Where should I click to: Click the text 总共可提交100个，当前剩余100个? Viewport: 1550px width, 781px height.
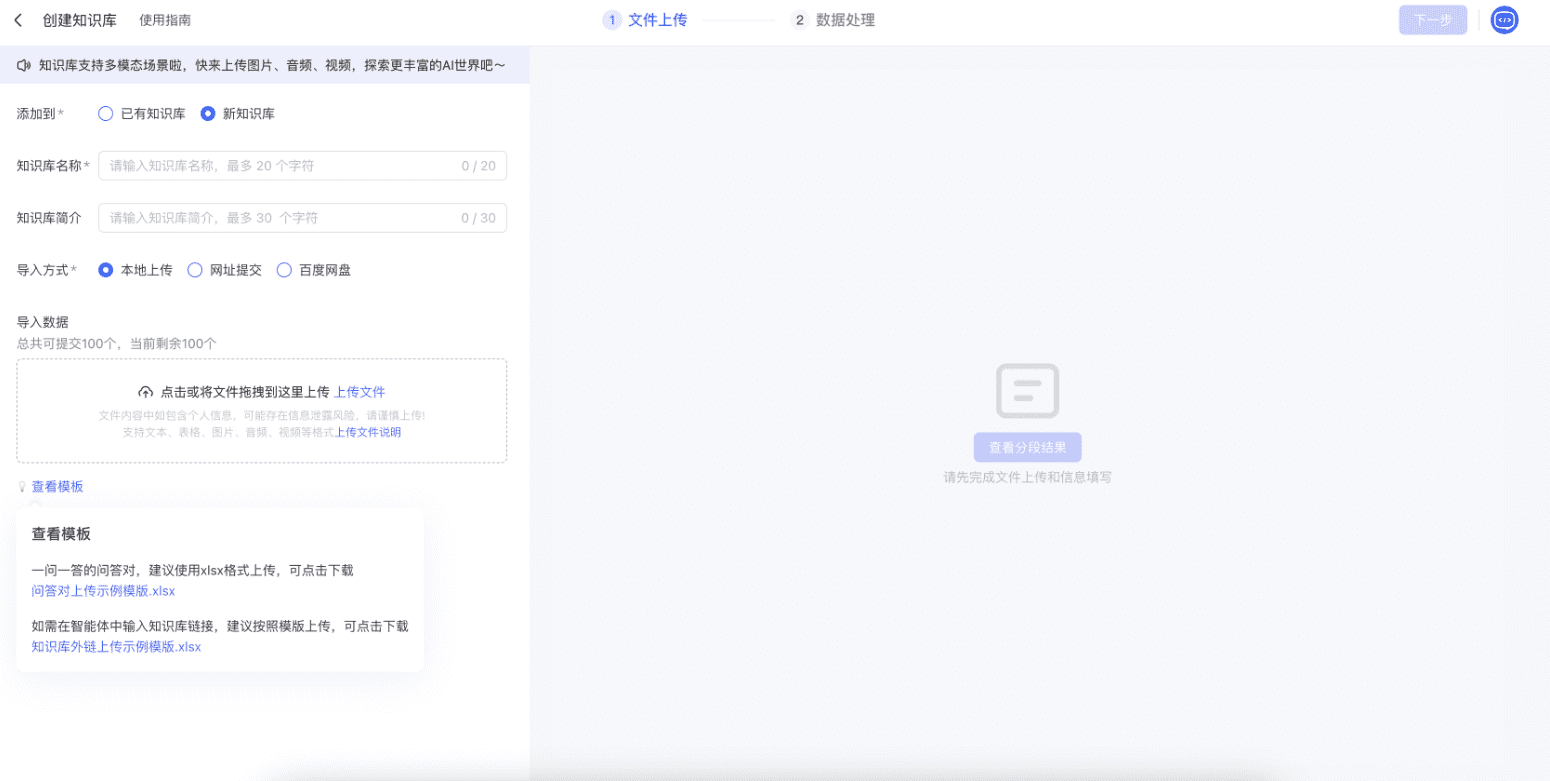[x=117, y=343]
